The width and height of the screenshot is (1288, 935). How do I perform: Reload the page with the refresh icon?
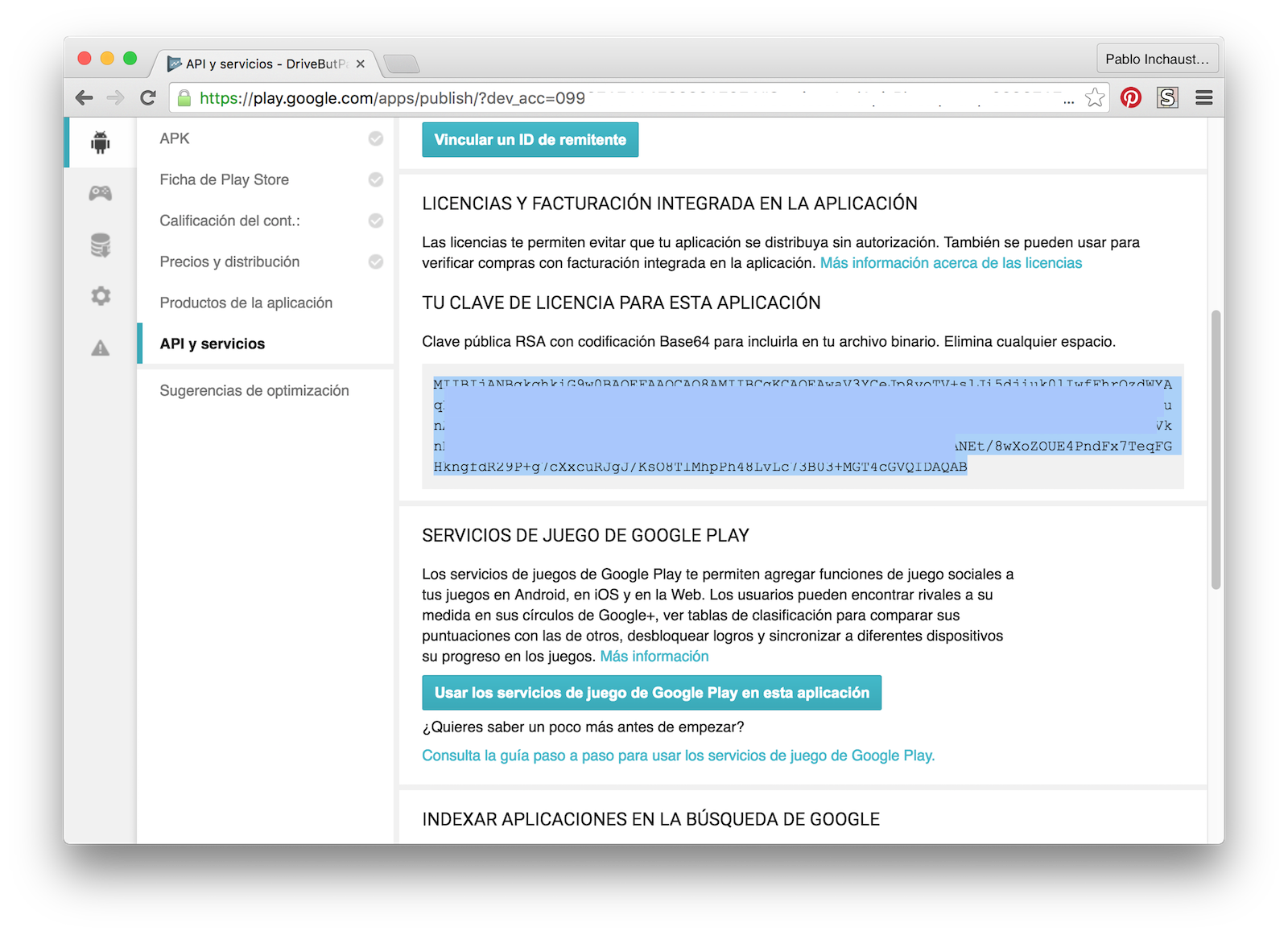(148, 98)
